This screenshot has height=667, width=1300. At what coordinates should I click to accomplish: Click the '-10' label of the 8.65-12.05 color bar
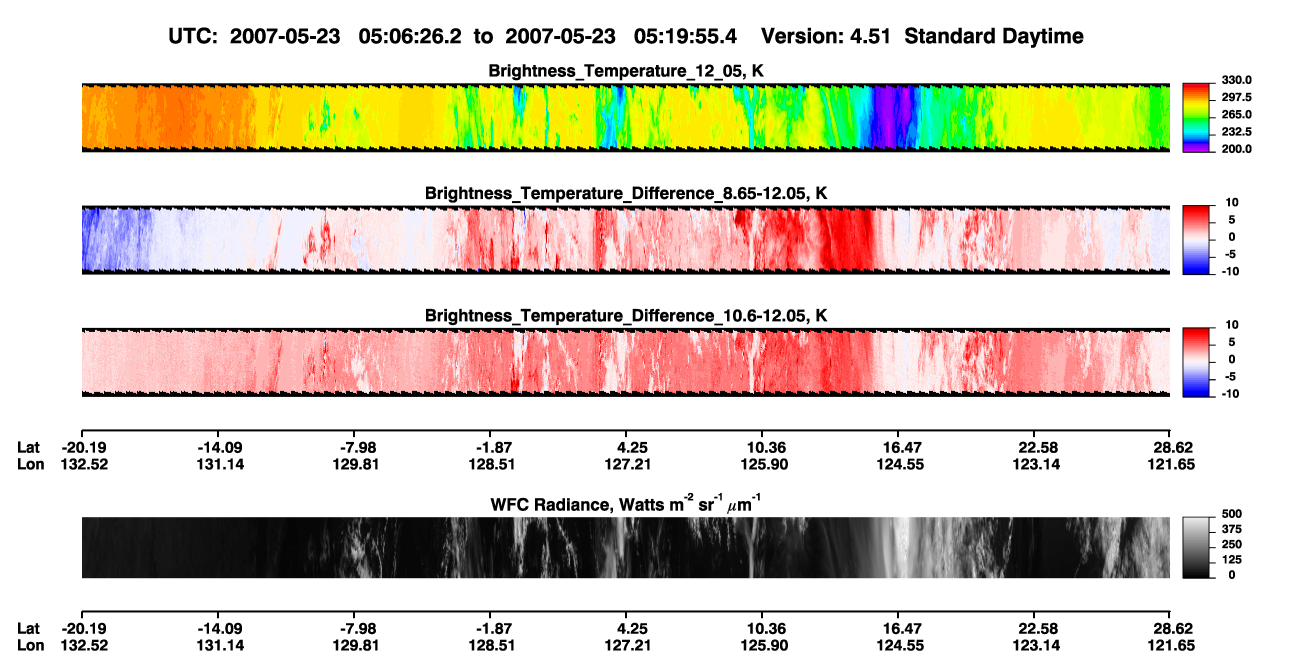click(1231, 271)
